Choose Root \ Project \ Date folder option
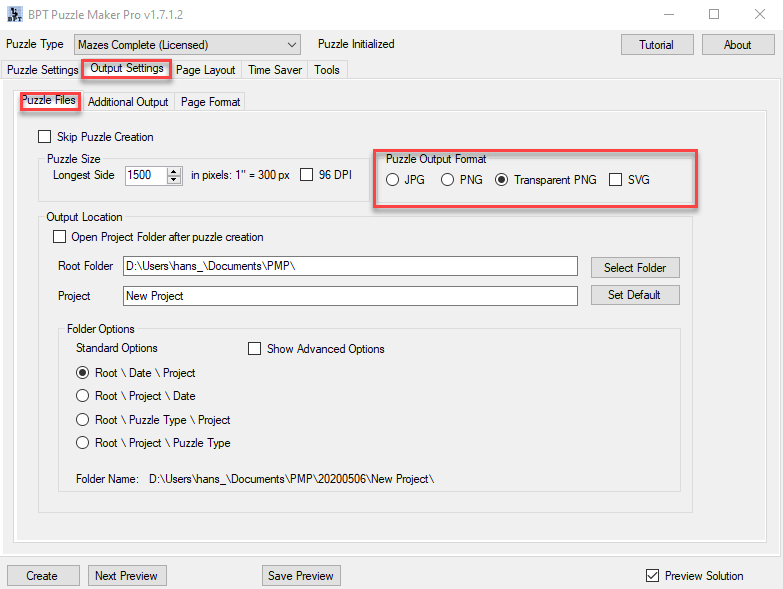The image size is (783, 589). coord(82,396)
